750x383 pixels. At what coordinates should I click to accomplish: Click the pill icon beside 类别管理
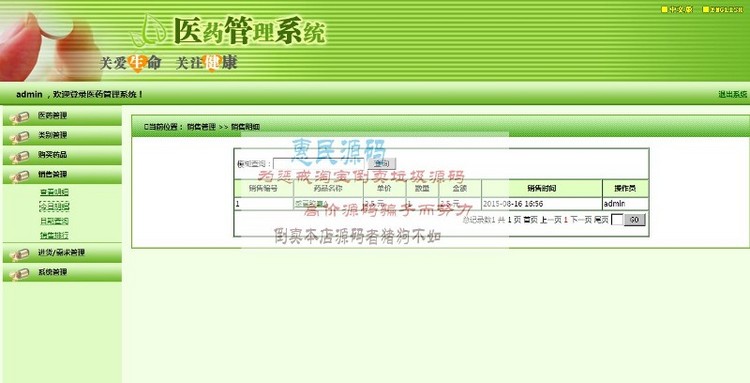[20, 137]
